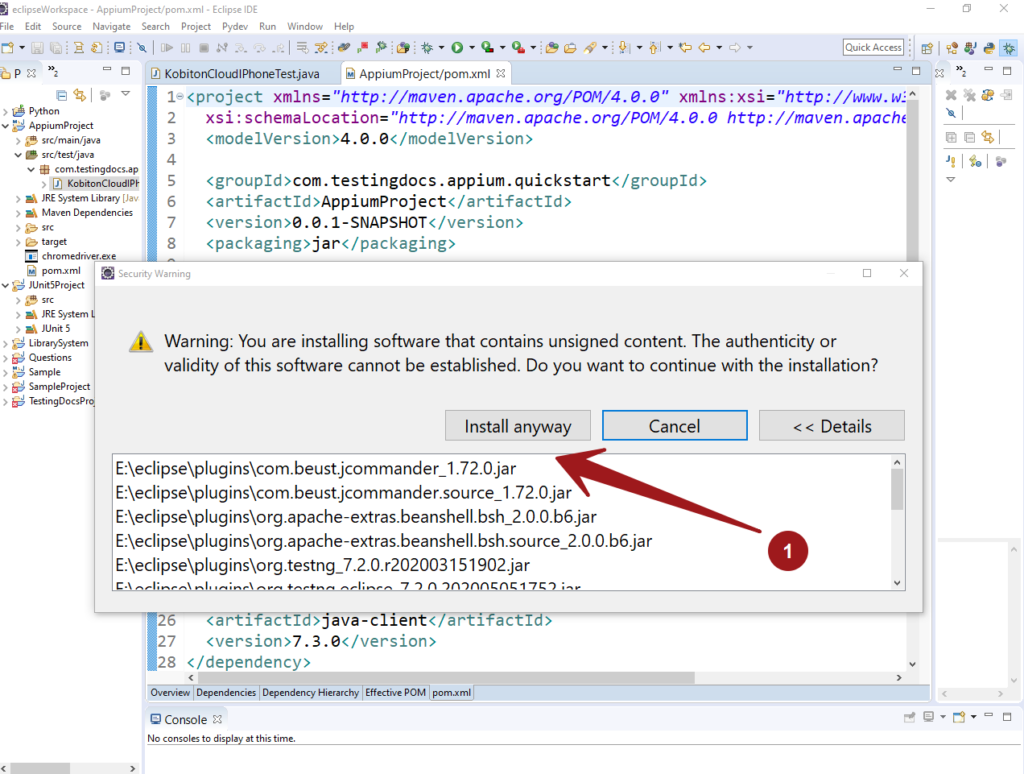Run the application with the green play icon
This screenshot has width=1024, height=774.
click(458, 47)
